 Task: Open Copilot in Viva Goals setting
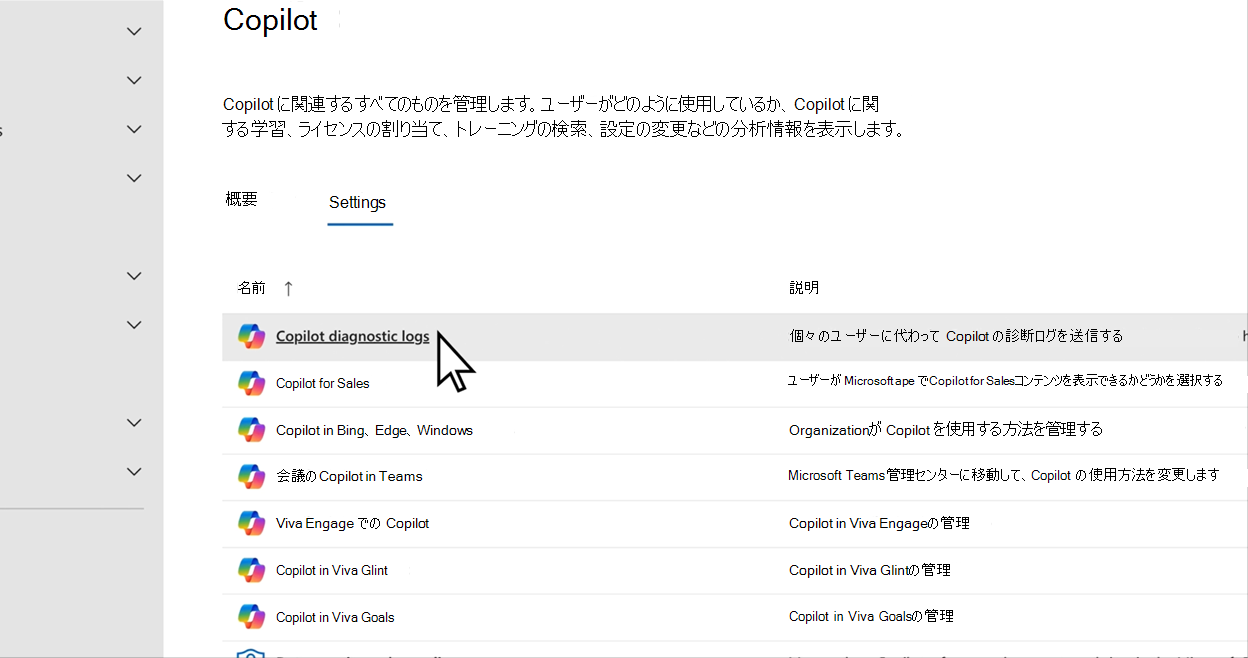335,617
